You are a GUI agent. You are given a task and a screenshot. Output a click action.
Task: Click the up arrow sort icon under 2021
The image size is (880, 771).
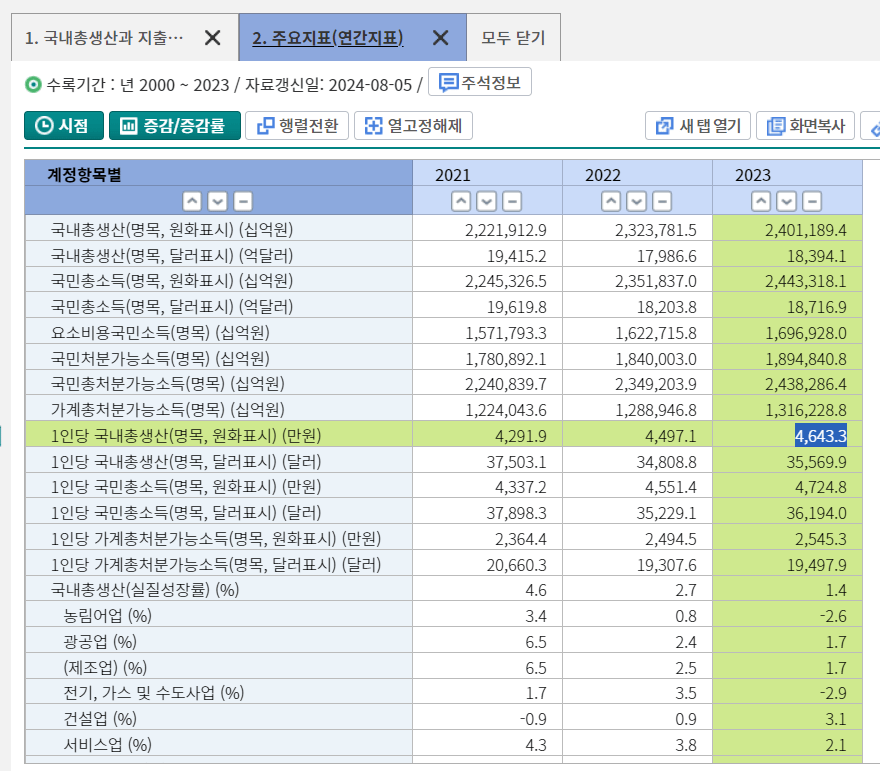(x=461, y=201)
